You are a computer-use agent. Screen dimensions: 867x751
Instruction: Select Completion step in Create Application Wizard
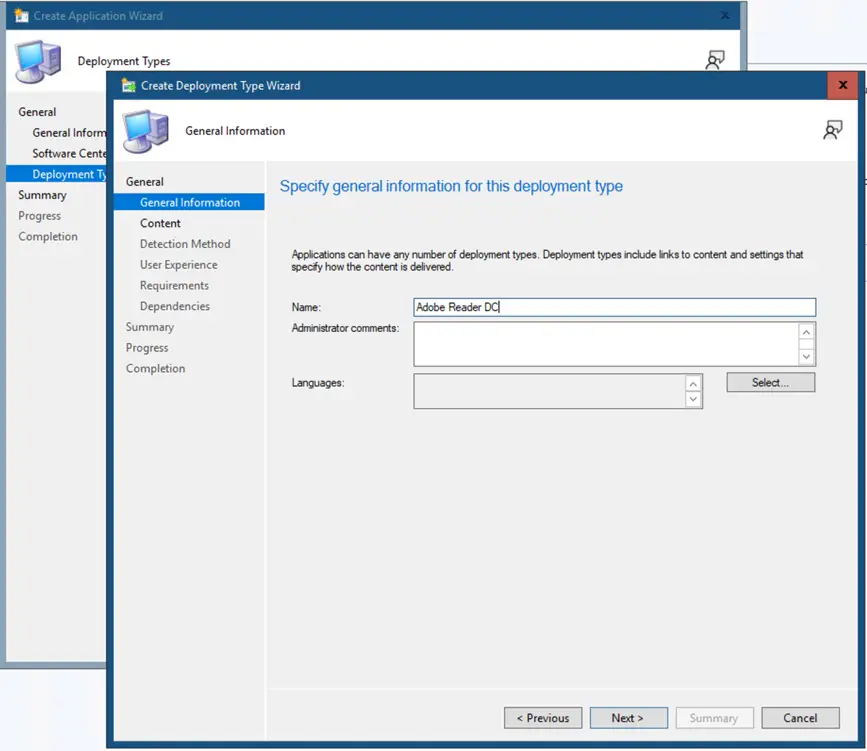(x=48, y=236)
